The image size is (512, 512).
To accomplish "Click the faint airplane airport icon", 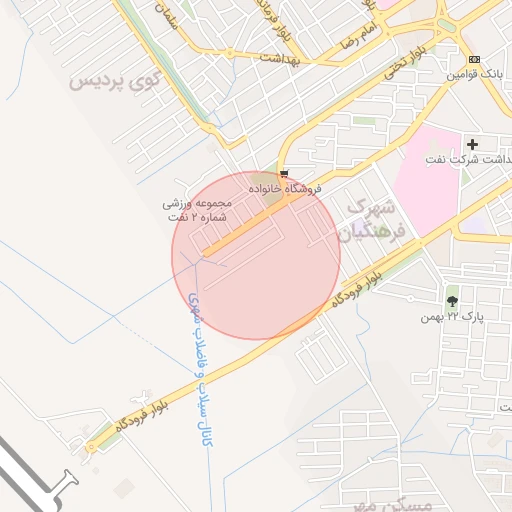I will [142, 397].
